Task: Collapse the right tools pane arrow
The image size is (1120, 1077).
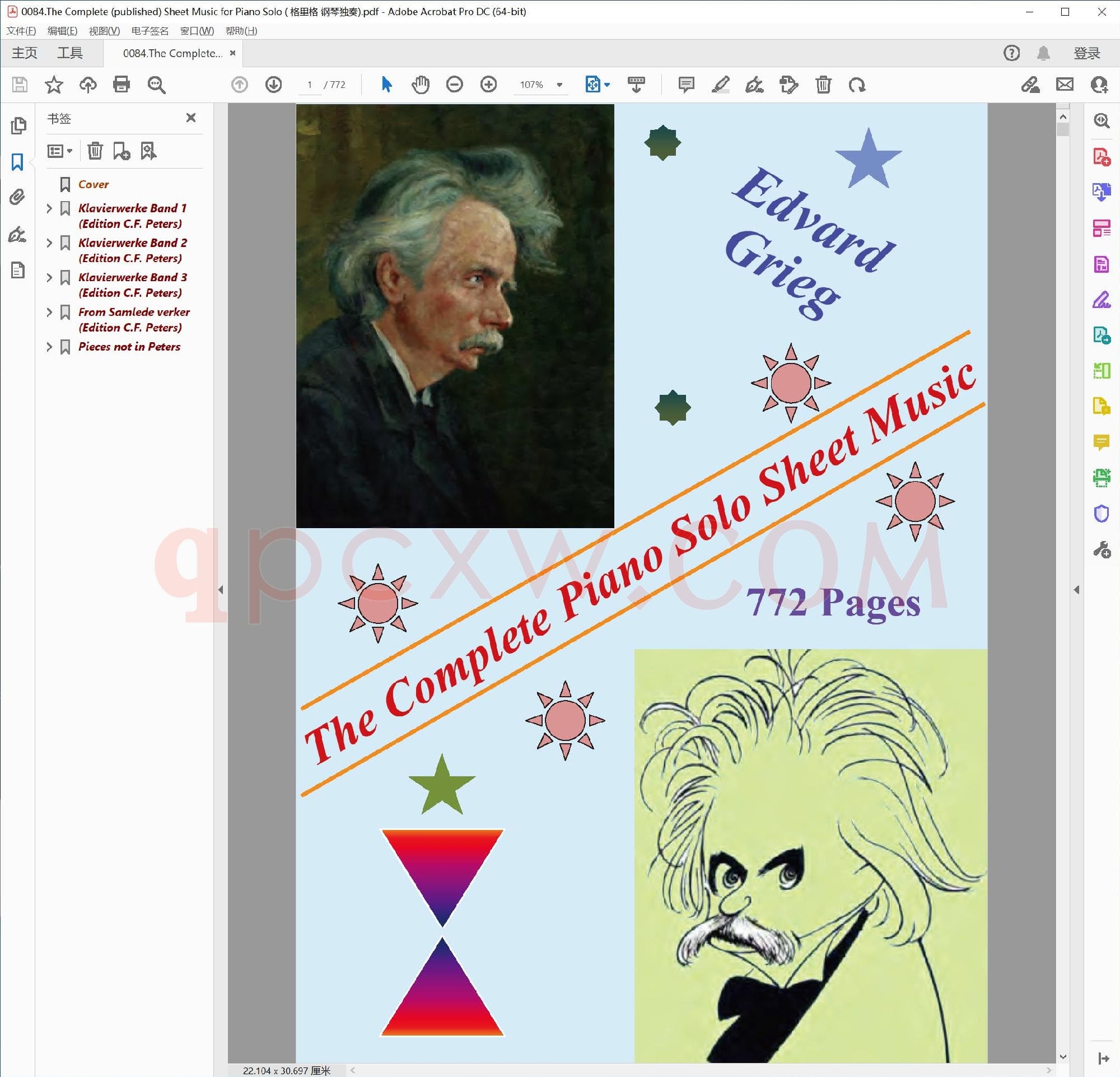Action: [1076, 589]
